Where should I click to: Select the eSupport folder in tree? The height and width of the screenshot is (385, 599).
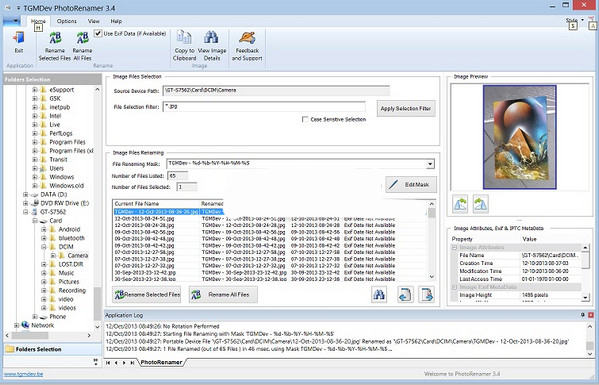tap(62, 90)
